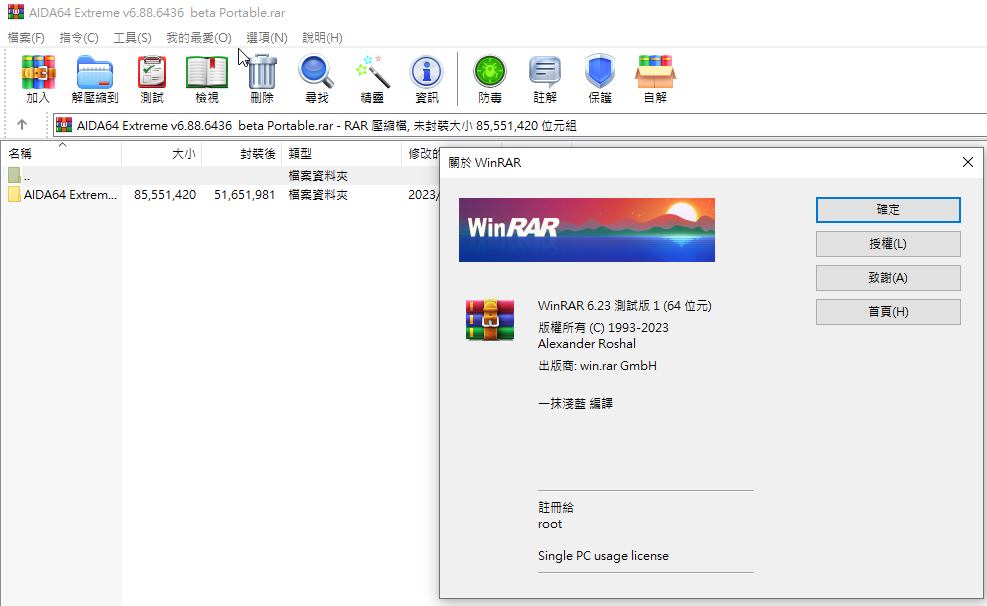Open the 選項(N) menu
This screenshot has width=987, height=606.
pos(267,38)
